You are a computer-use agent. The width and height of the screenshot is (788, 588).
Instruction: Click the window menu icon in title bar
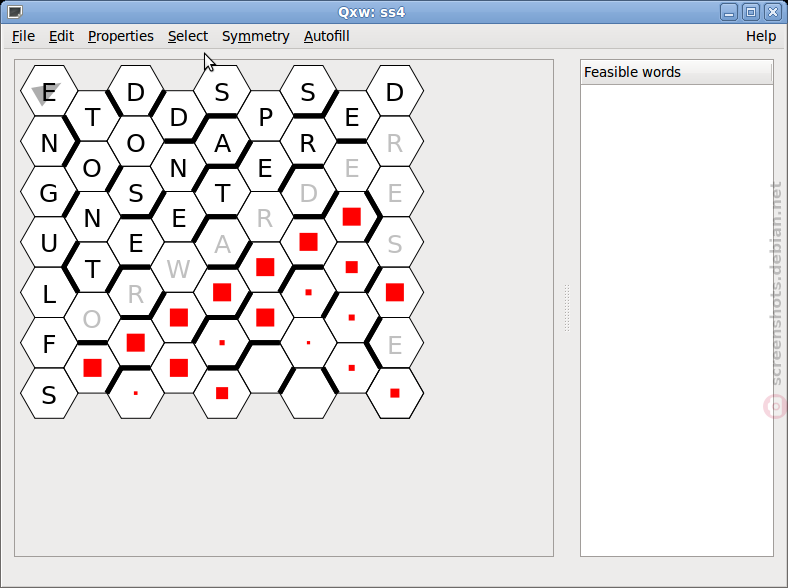tap(15, 12)
